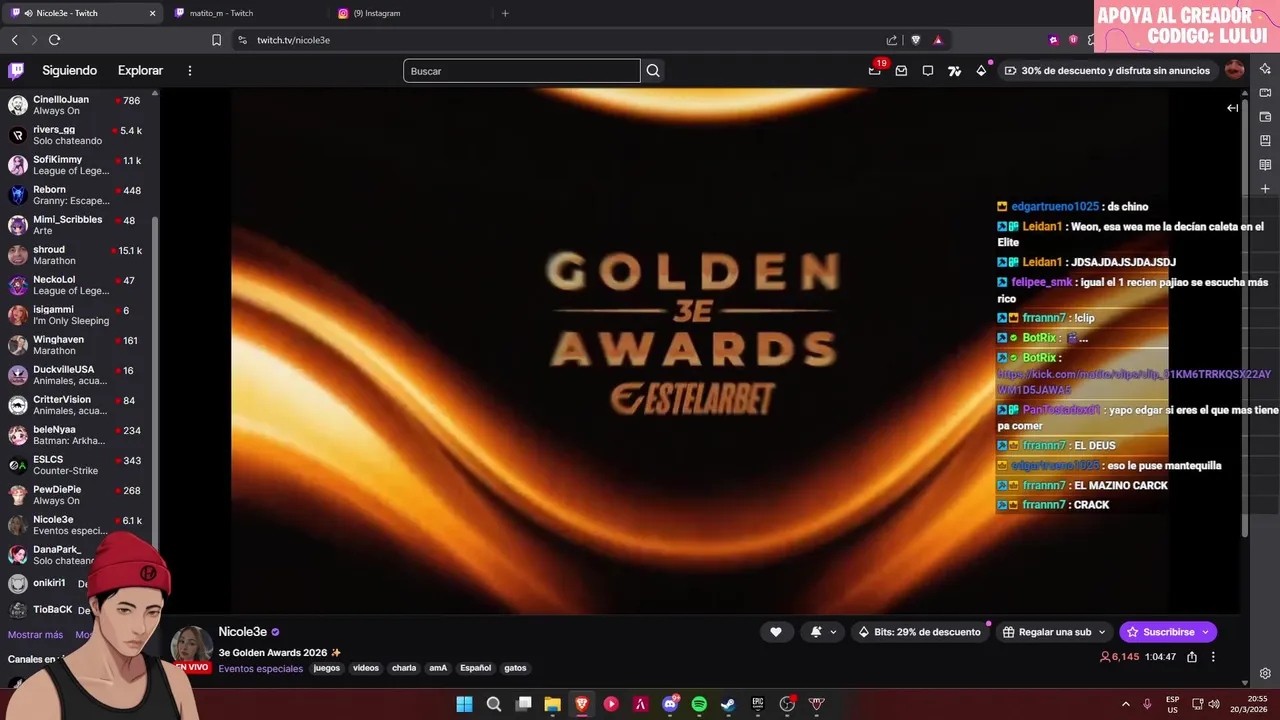Add a new item to Brave sidebar
Screen dimensions: 1280x720
pyautogui.click(x=1265, y=189)
